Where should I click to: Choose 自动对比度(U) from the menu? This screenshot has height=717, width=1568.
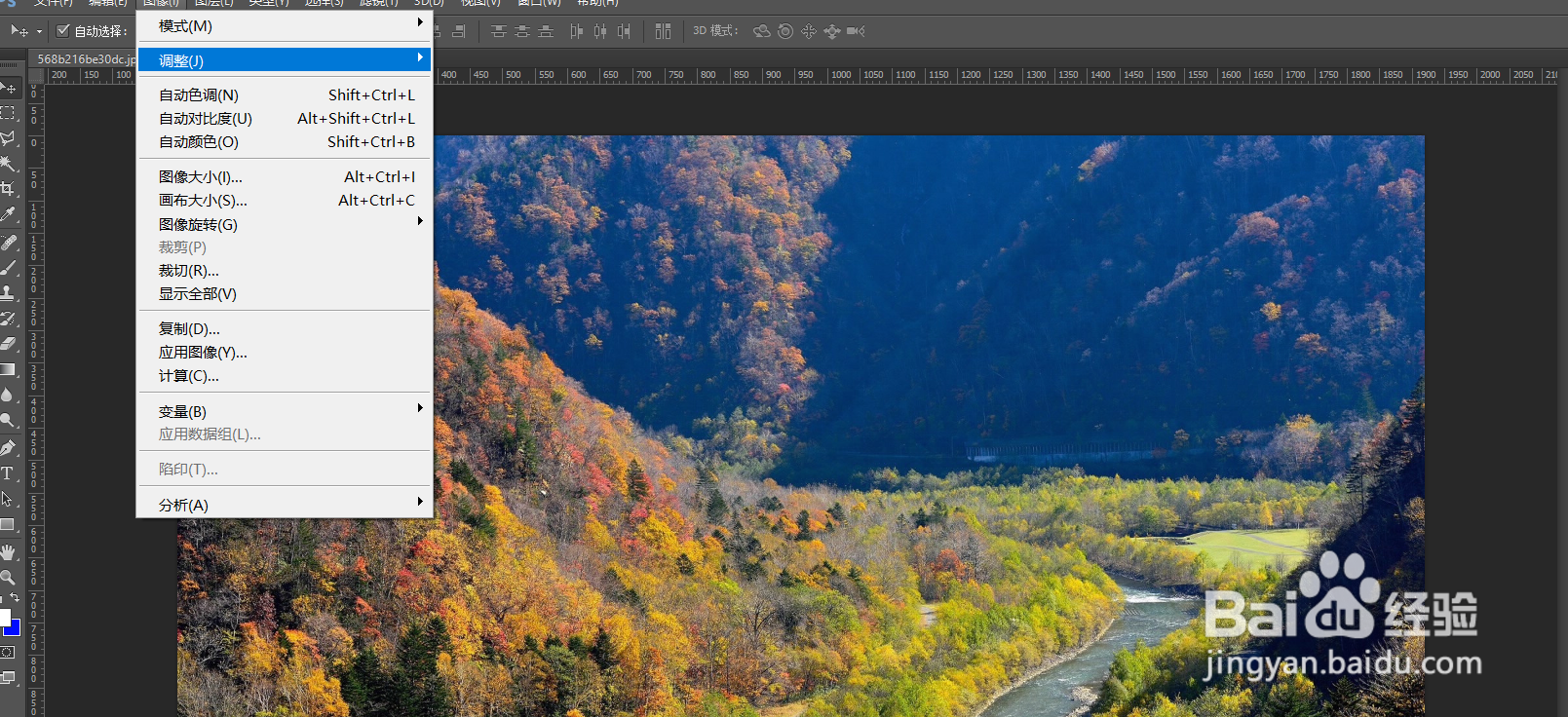point(285,118)
